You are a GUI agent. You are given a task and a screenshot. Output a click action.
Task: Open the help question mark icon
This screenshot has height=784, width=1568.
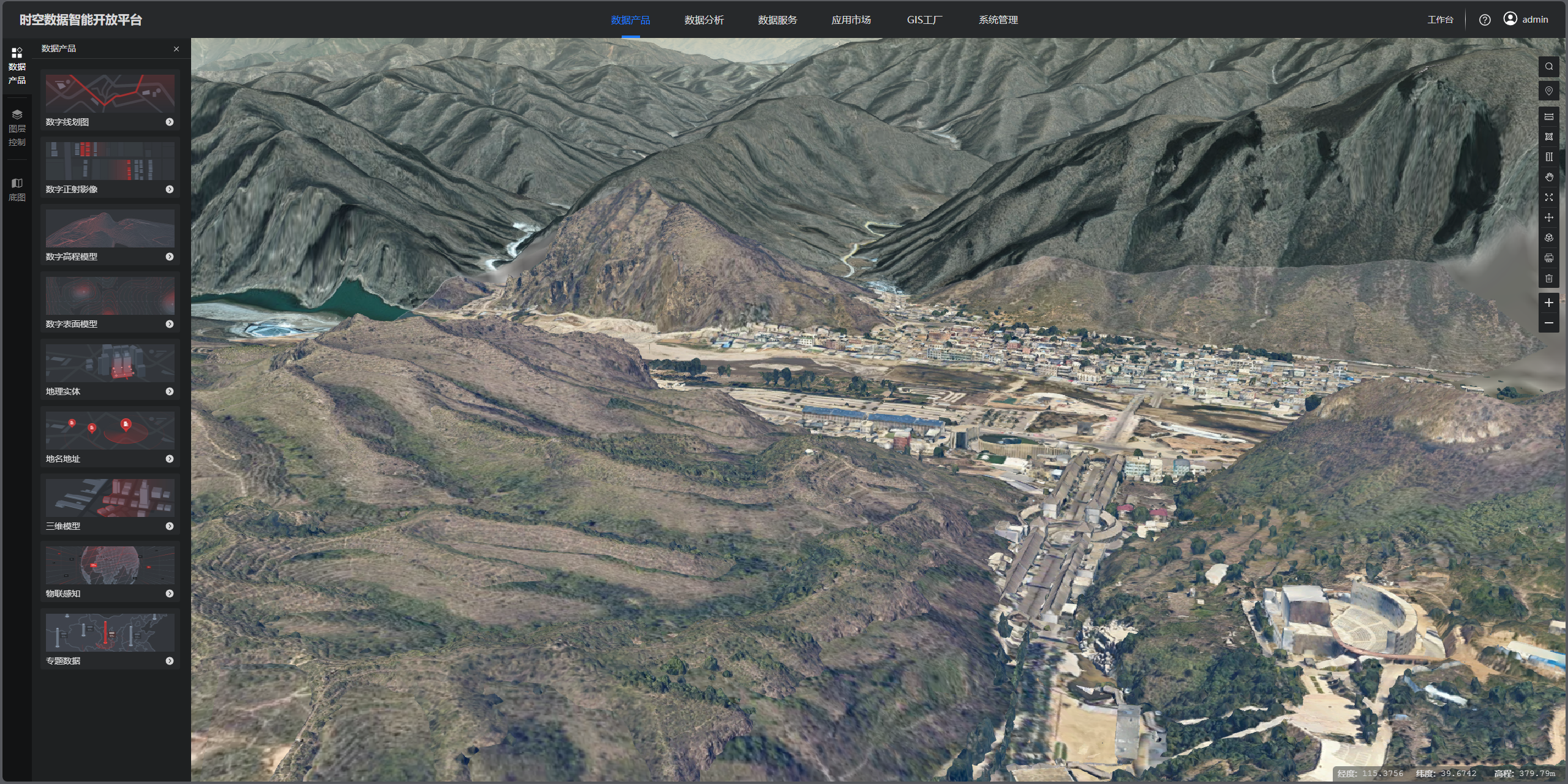(x=1485, y=20)
